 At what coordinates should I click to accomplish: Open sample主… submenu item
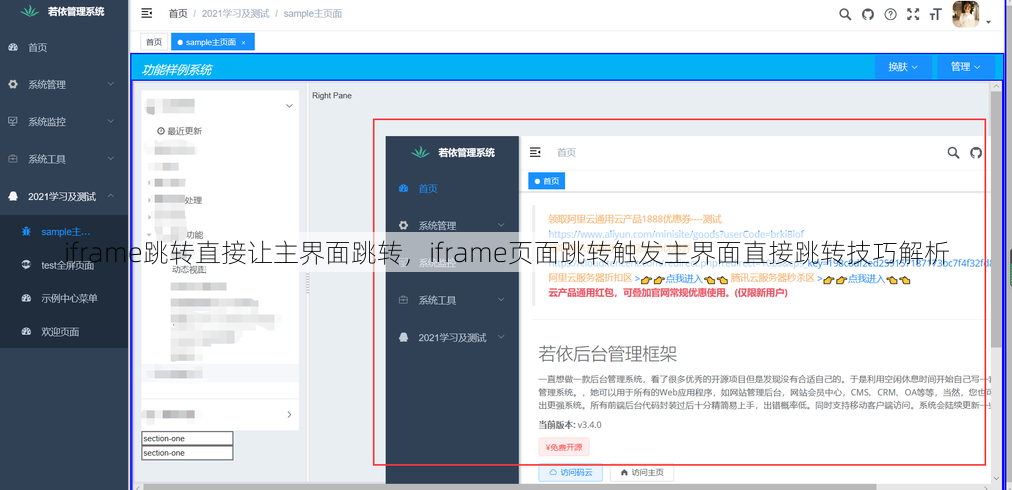[64, 231]
